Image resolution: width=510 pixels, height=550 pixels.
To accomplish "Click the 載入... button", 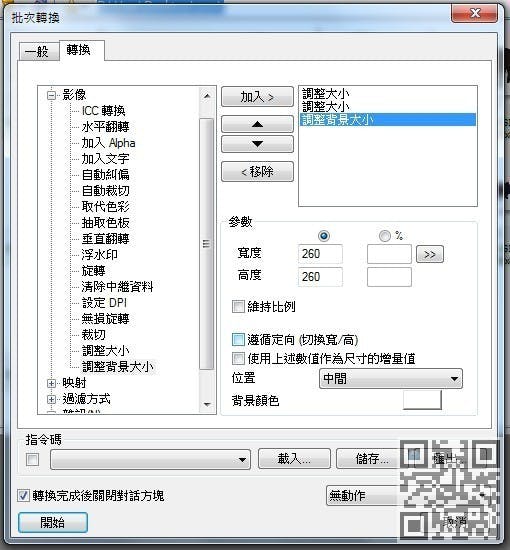I will tap(294, 458).
